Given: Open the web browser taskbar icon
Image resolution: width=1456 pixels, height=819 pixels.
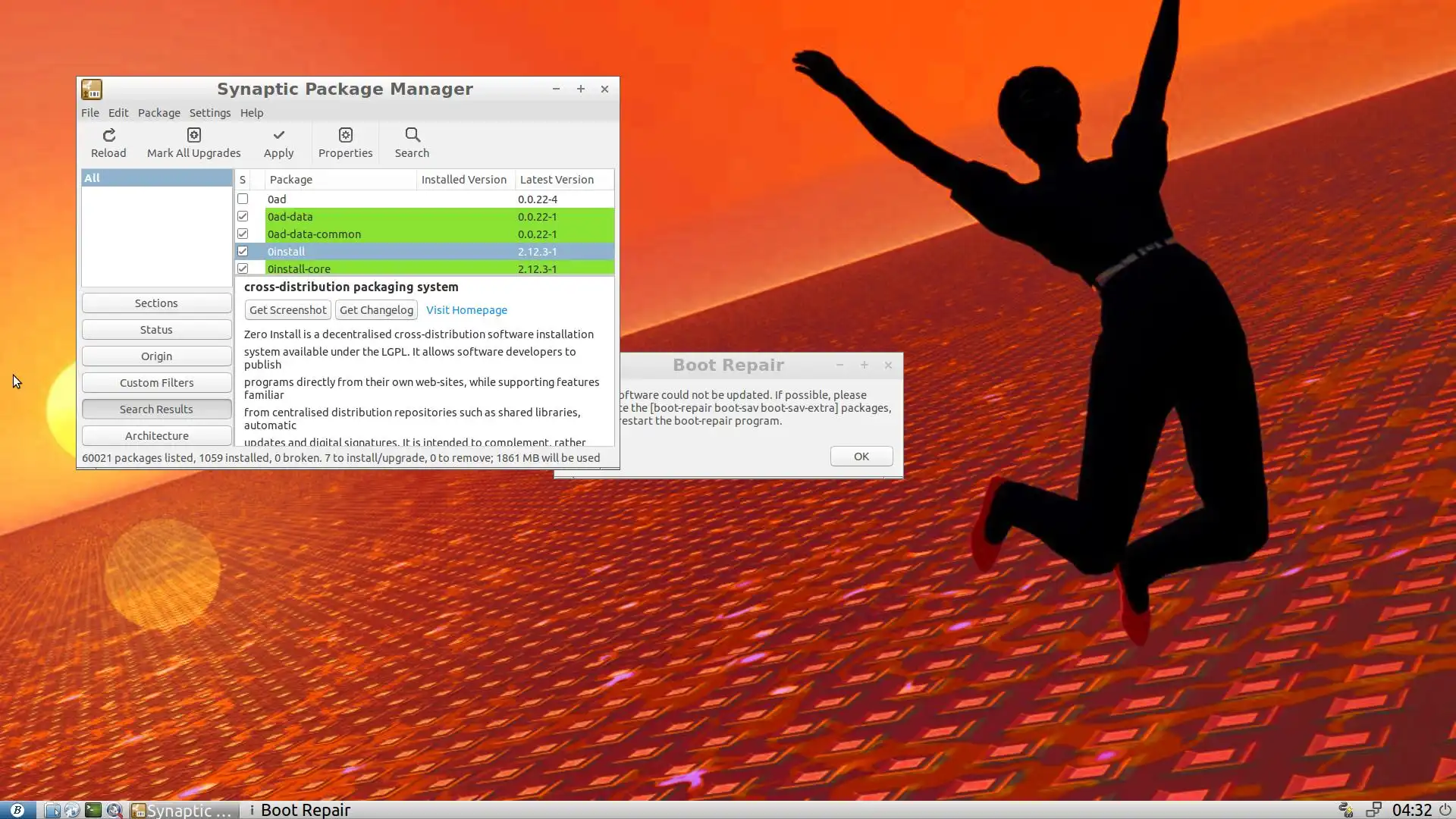Looking at the screenshot, I should pos(72,810).
